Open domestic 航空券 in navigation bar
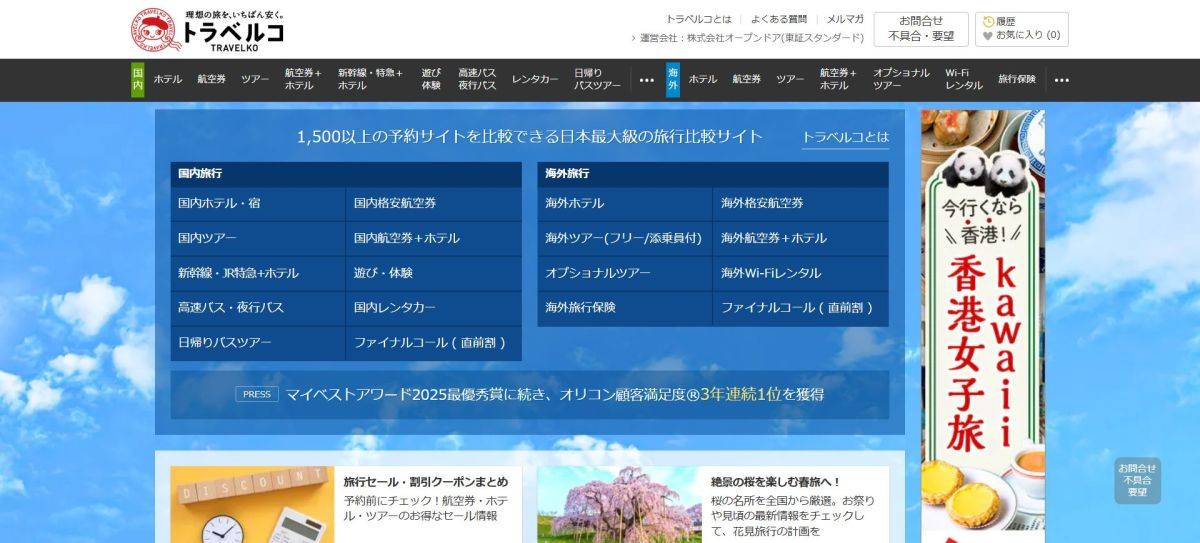The width and height of the screenshot is (1200, 543). [x=212, y=79]
